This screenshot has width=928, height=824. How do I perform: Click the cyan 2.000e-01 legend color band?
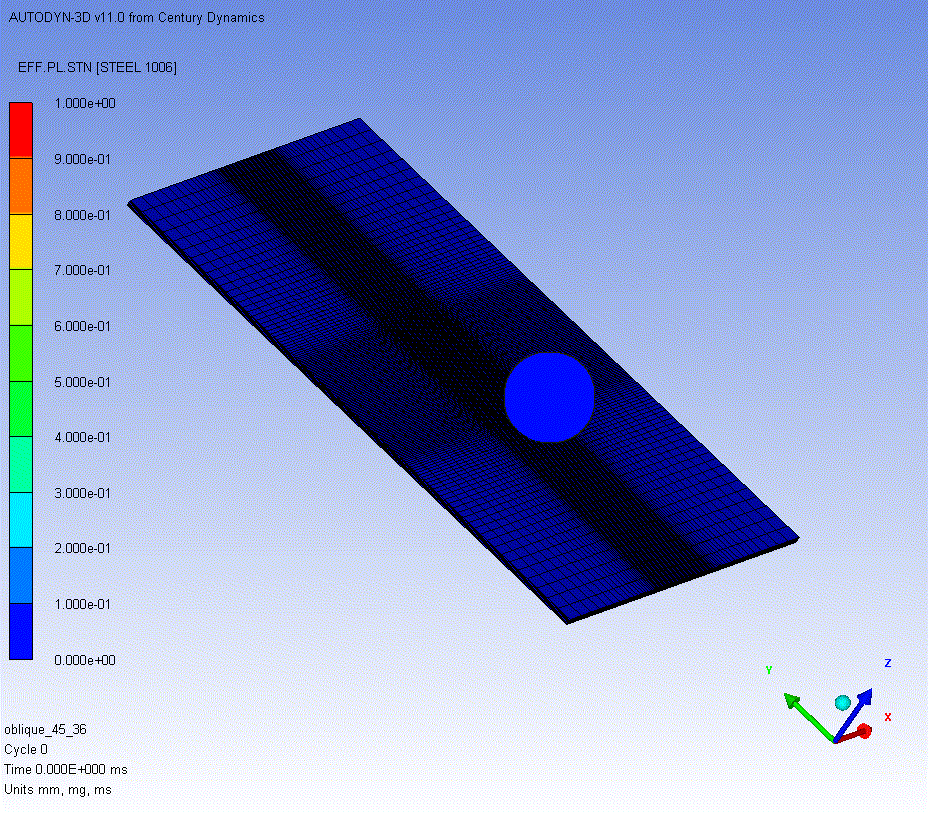pyautogui.click(x=21, y=520)
